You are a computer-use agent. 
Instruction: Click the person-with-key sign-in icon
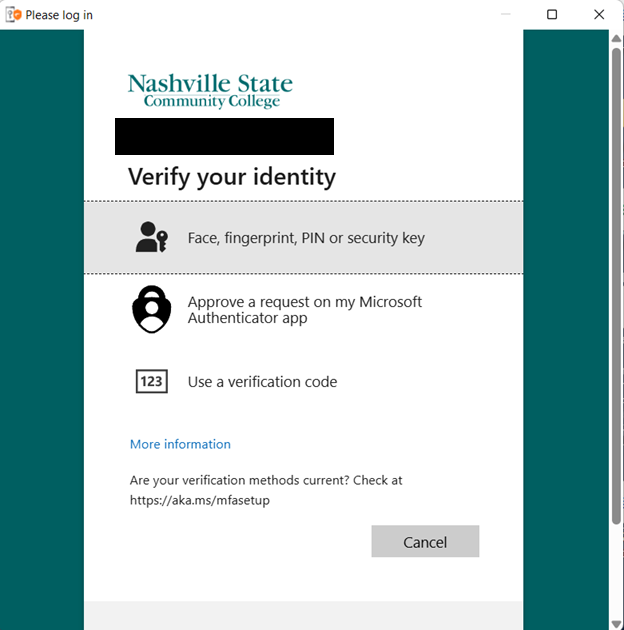point(152,237)
